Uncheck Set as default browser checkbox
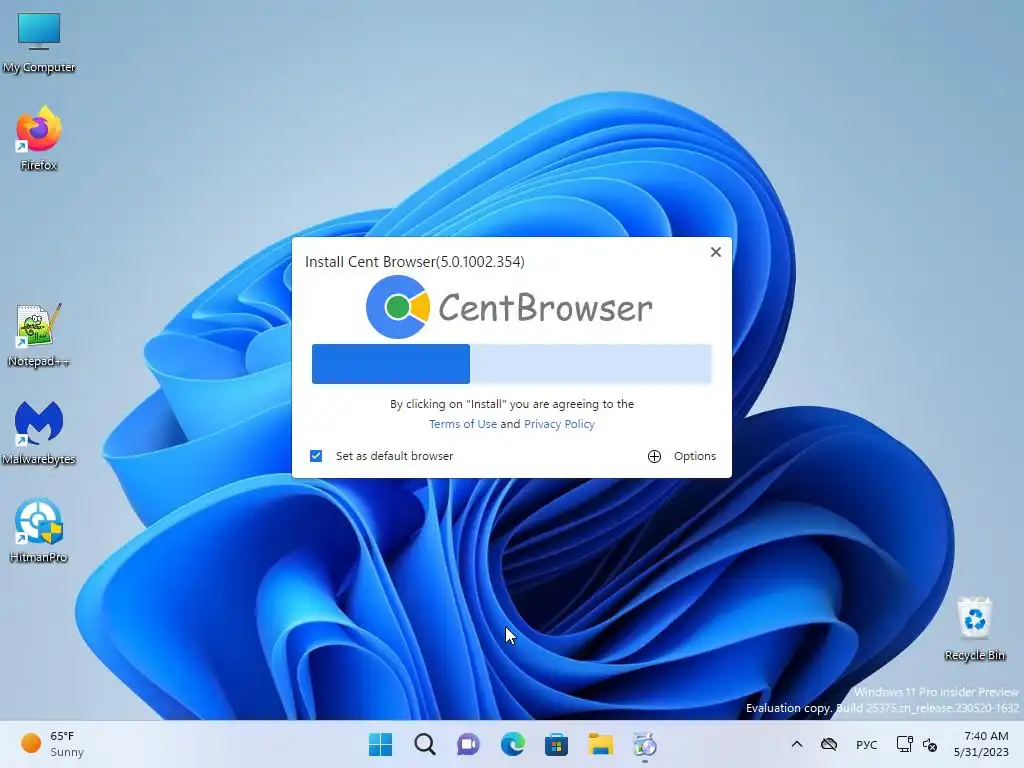This screenshot has width=1024, height=768. [x=316, y=456]
